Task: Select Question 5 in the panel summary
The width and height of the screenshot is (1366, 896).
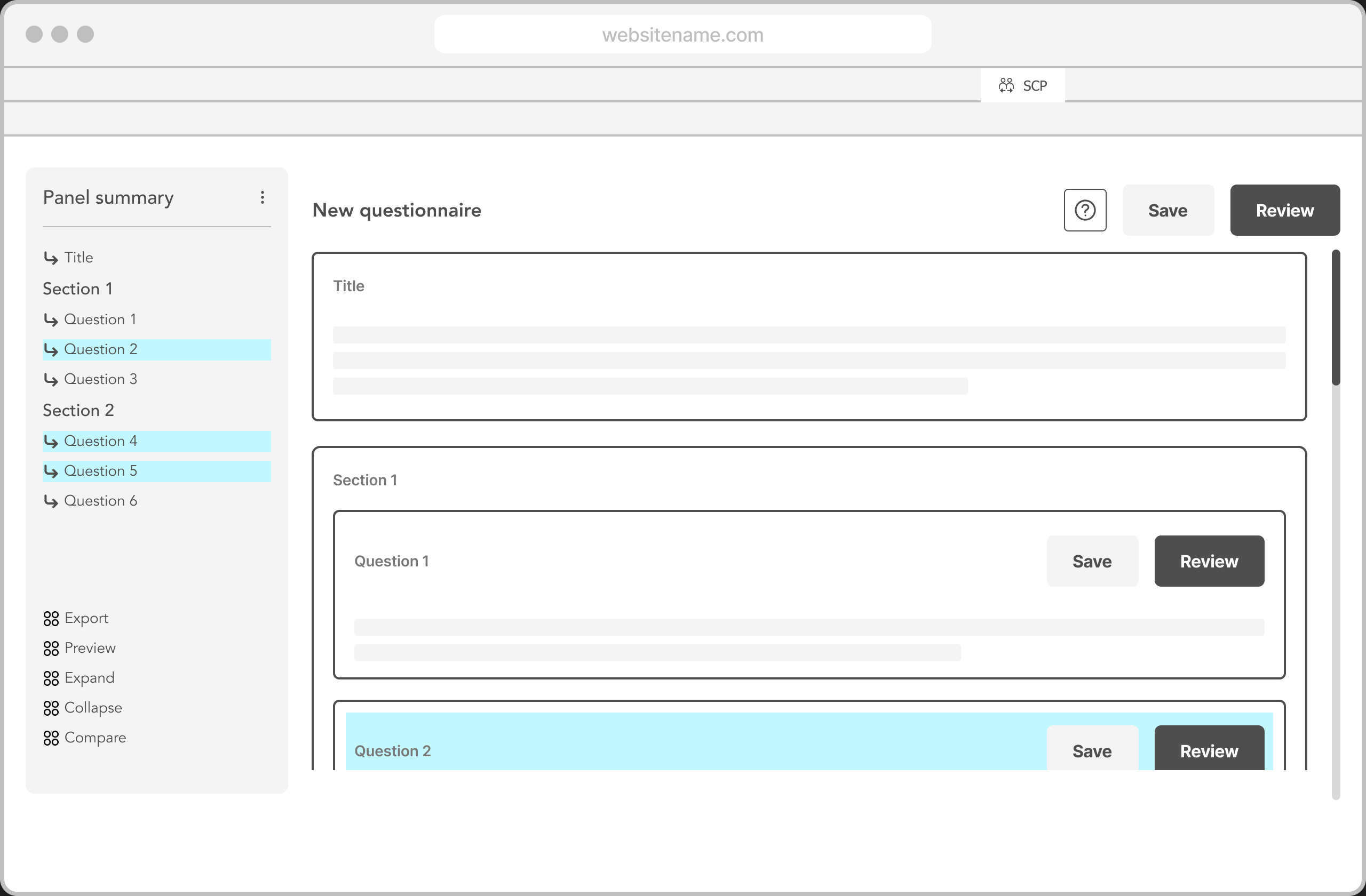Action: pos(157,471)
